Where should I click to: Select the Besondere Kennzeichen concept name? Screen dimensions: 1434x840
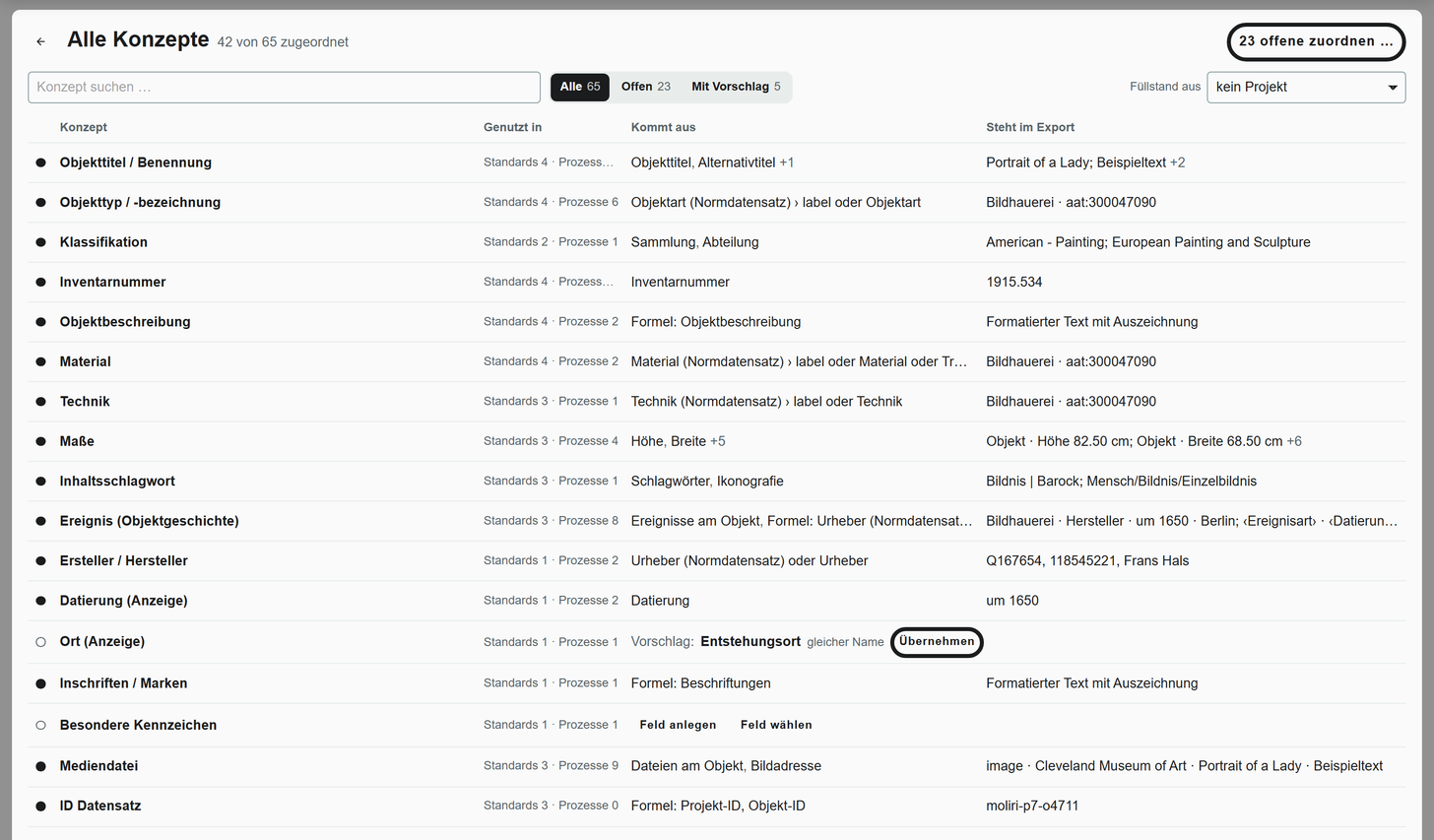138,725
